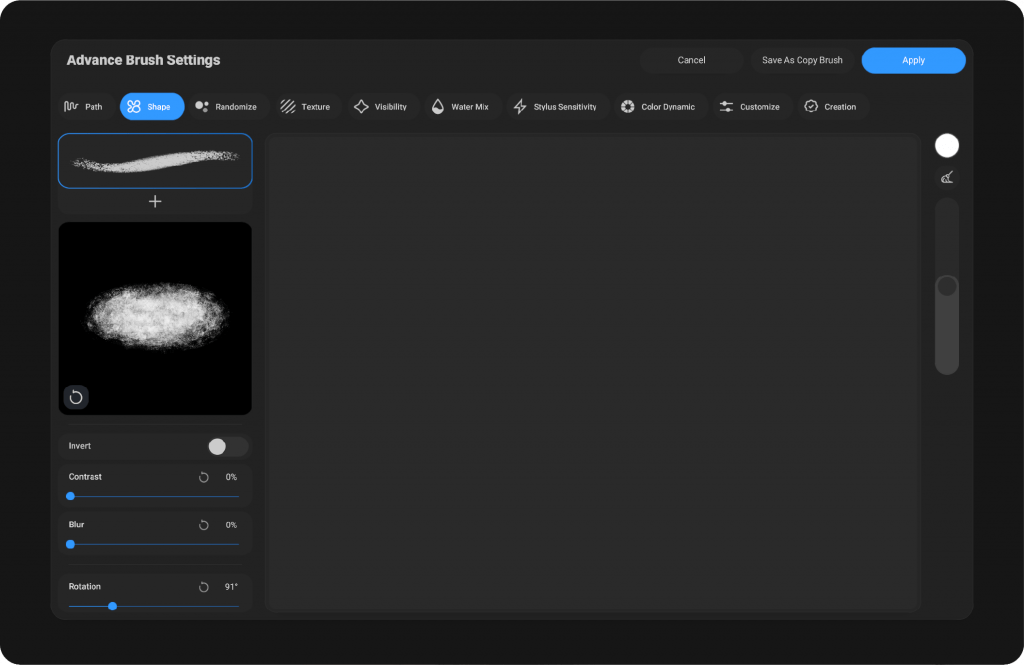Toggle the Invert switch

coord(227,447)
